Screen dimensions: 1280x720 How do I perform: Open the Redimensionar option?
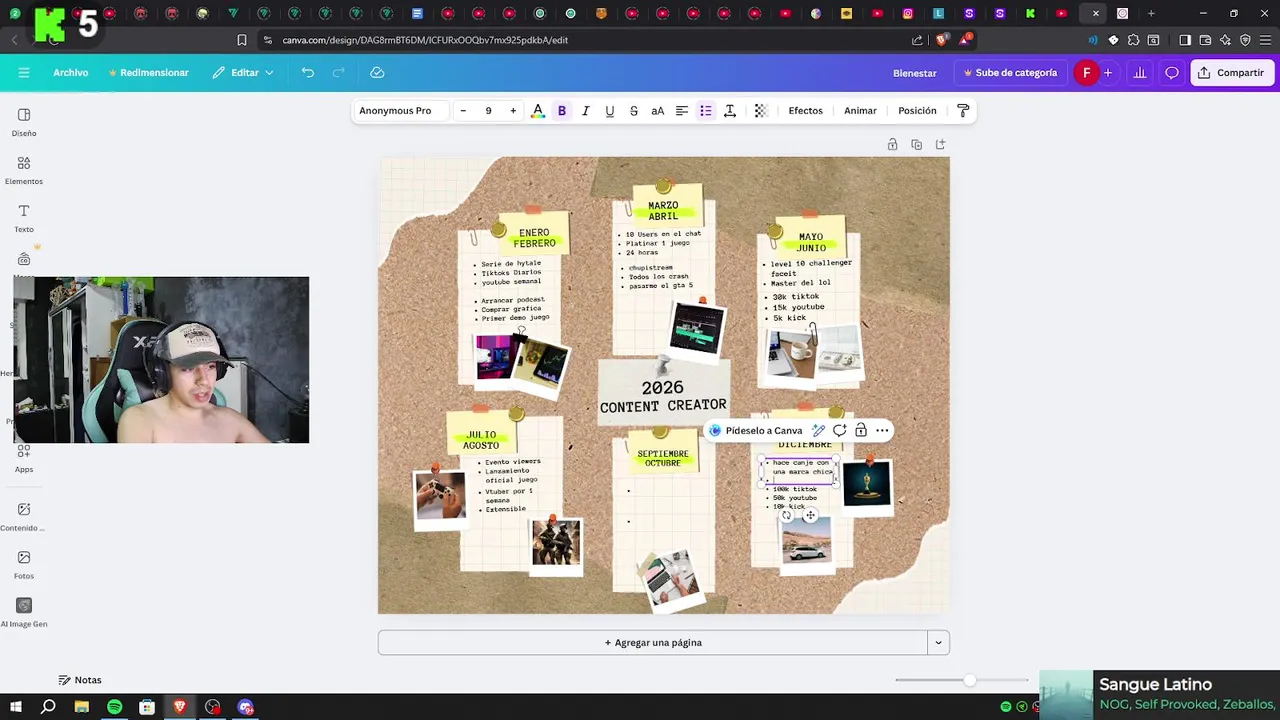coord(148,73)
